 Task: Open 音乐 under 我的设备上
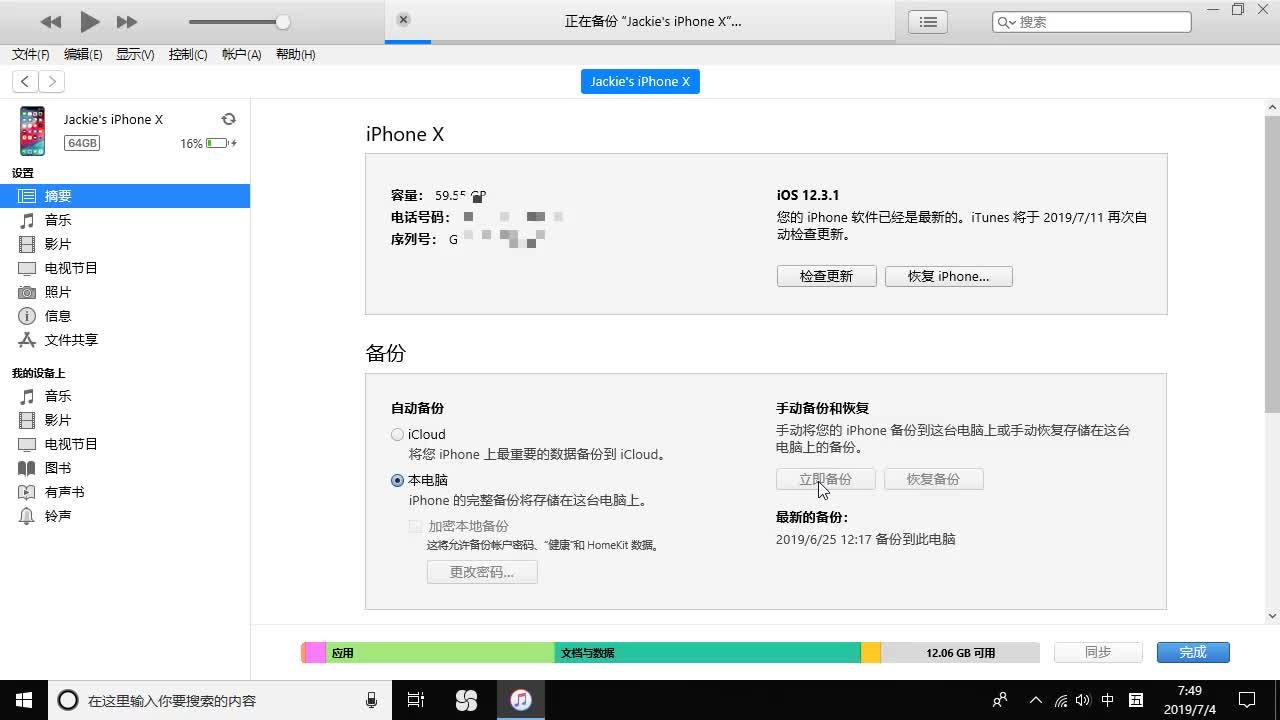click(125, 396)
